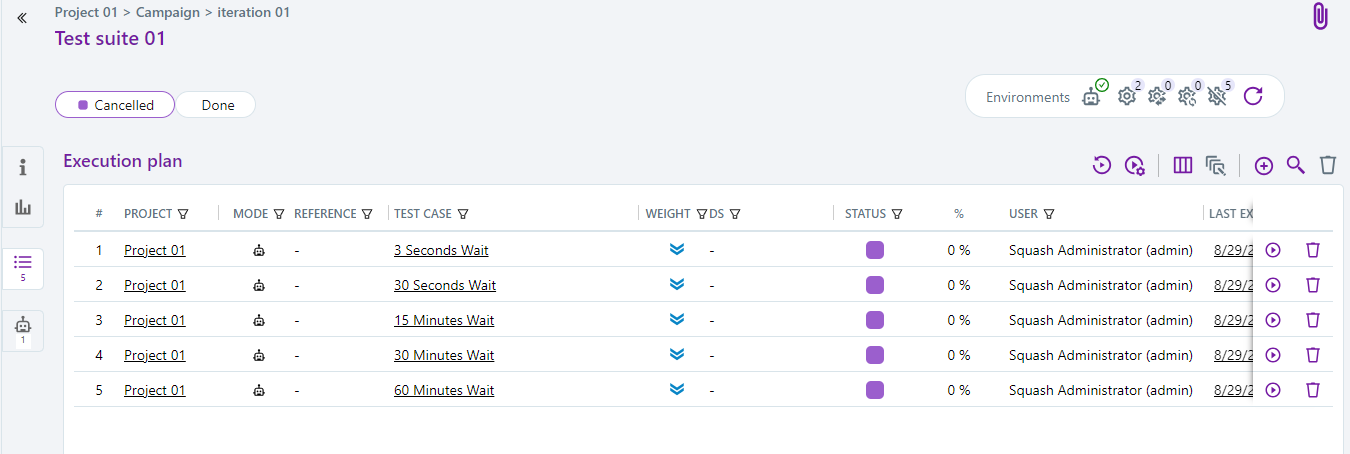Go to Campaign in the breadcrumb

(x=169, y=13)
